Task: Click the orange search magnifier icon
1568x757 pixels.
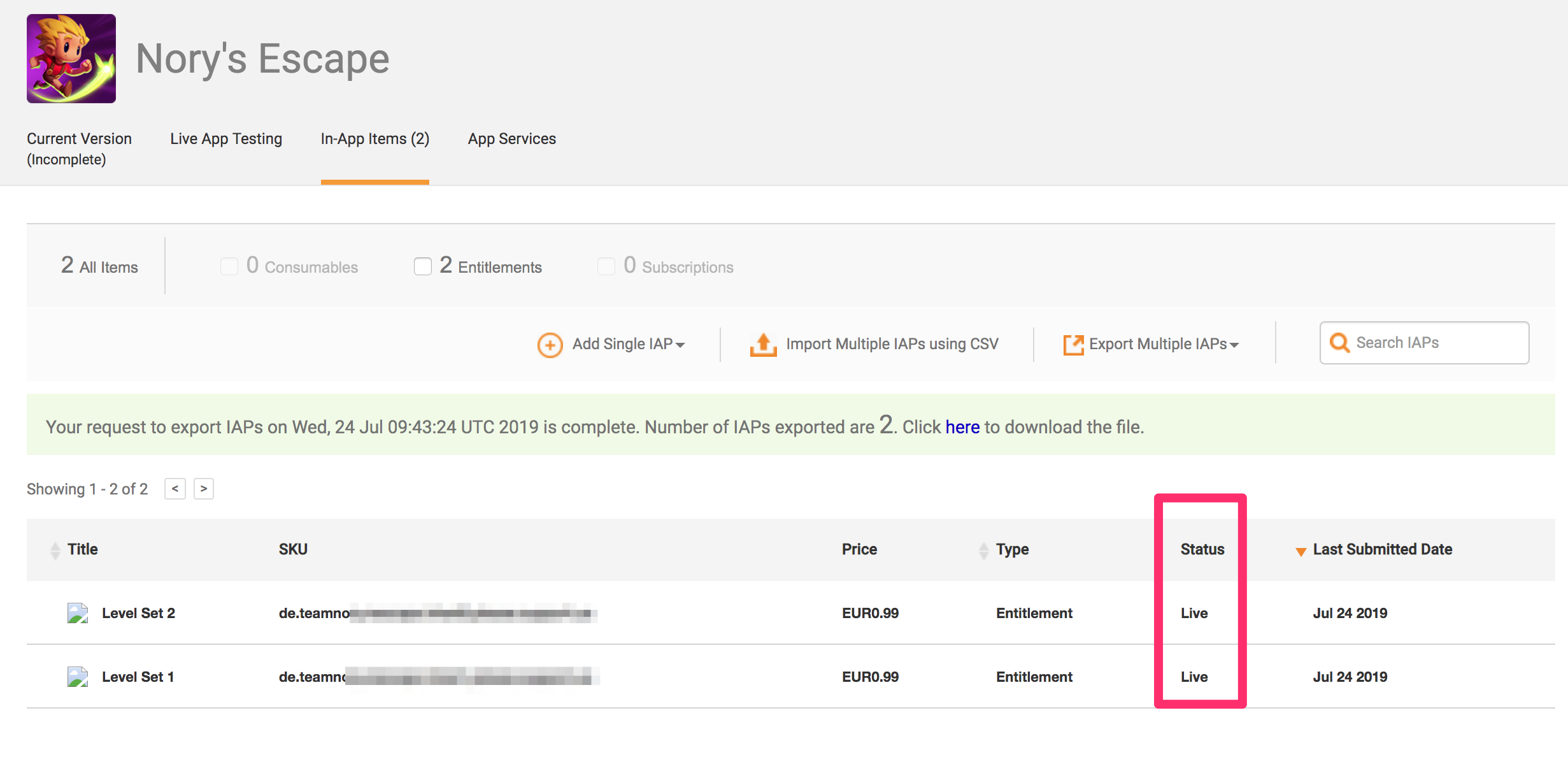Action: [1339, 343]
